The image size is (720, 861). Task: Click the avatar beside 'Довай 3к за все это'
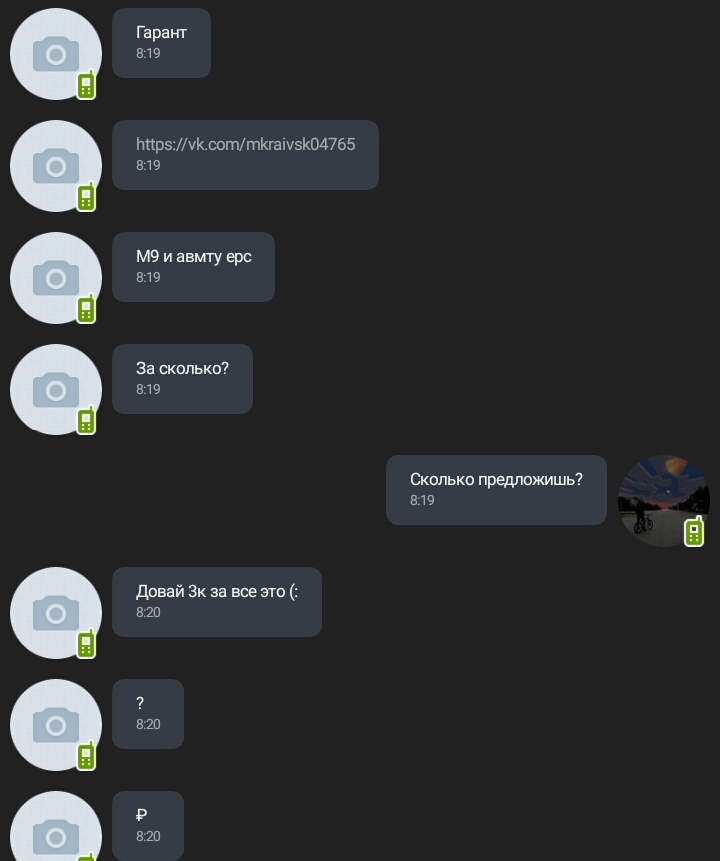click(56, 613)
